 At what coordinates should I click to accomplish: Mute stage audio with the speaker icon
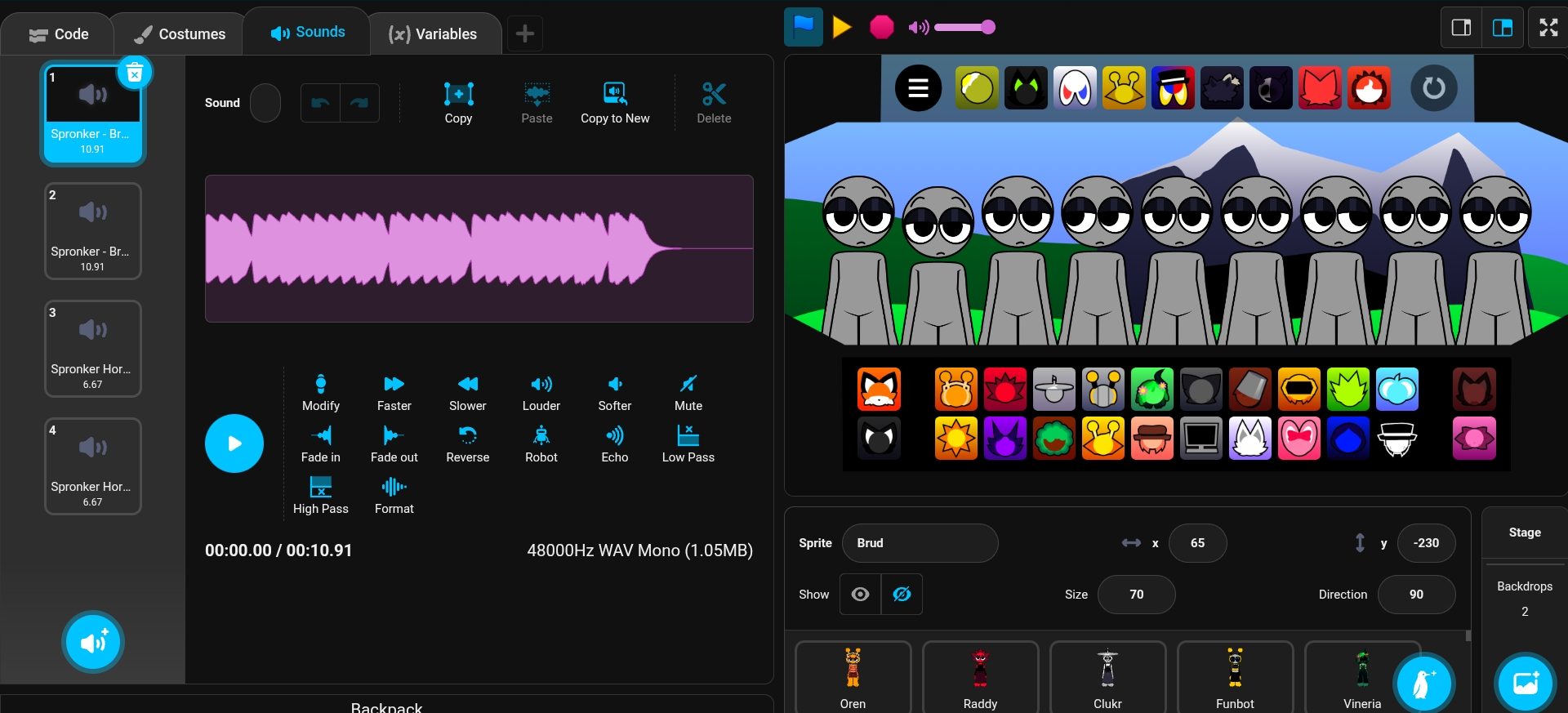[x=918, y=27]
